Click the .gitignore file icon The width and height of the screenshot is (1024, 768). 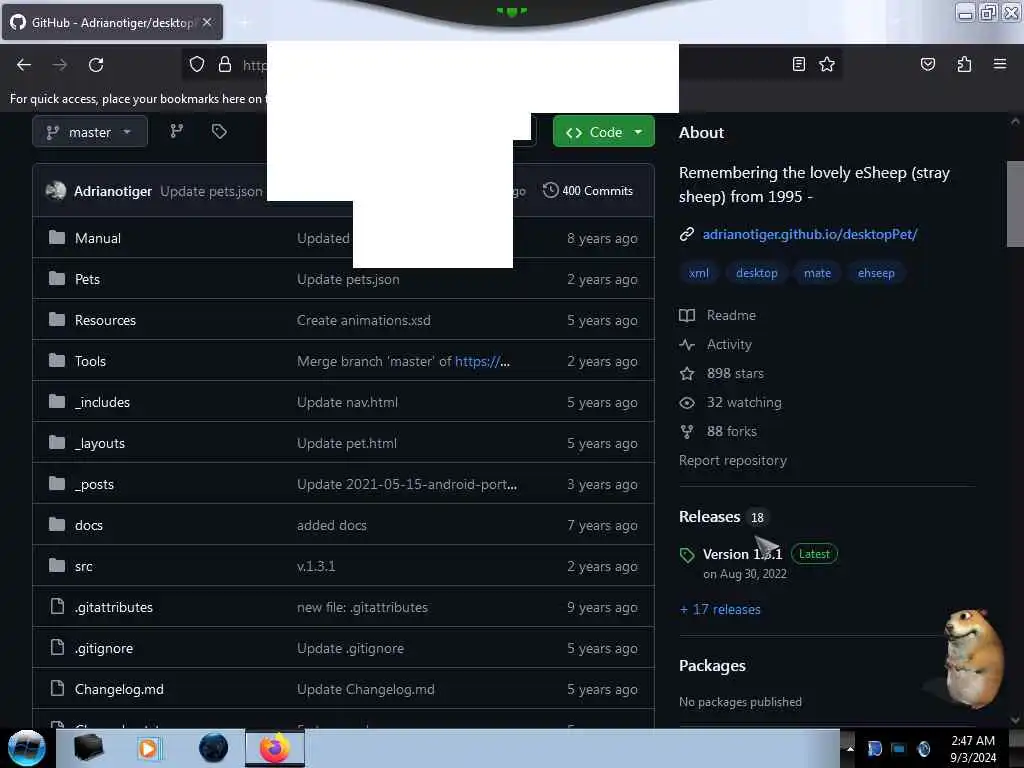[x=57, y=647]
